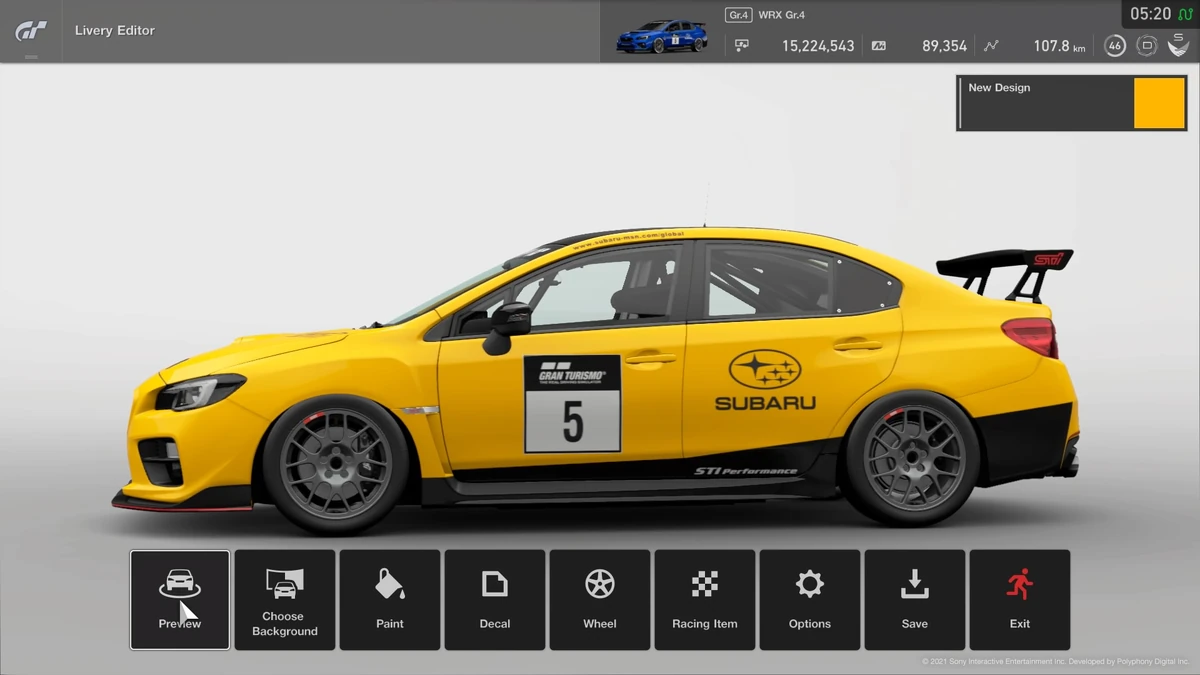Save the current livery design
Image resolution: width=1200 pixels, height=675 pixels.
pyautogui.click(x=915, y=599)
